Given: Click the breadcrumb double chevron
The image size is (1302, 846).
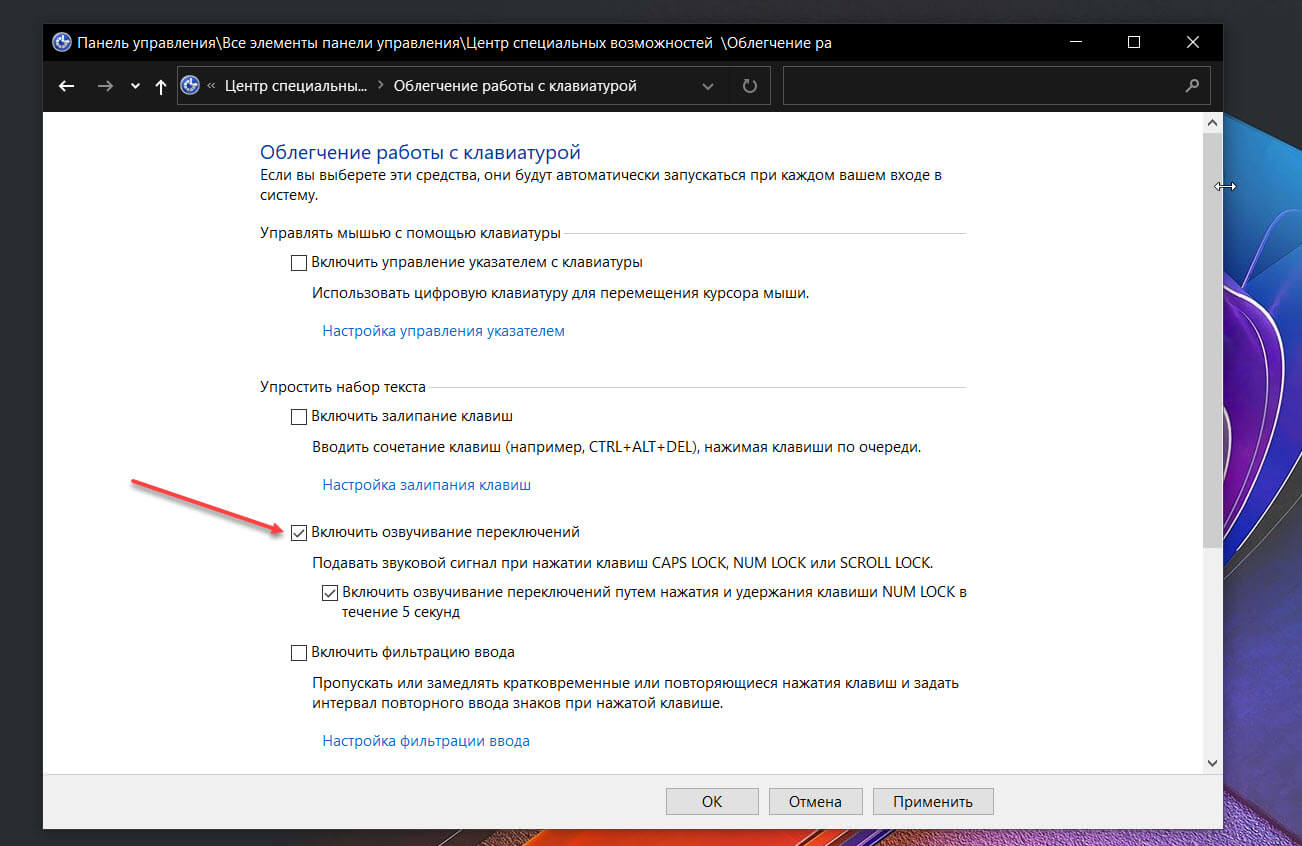Looking at the screenshot, I should click(212, 87).
